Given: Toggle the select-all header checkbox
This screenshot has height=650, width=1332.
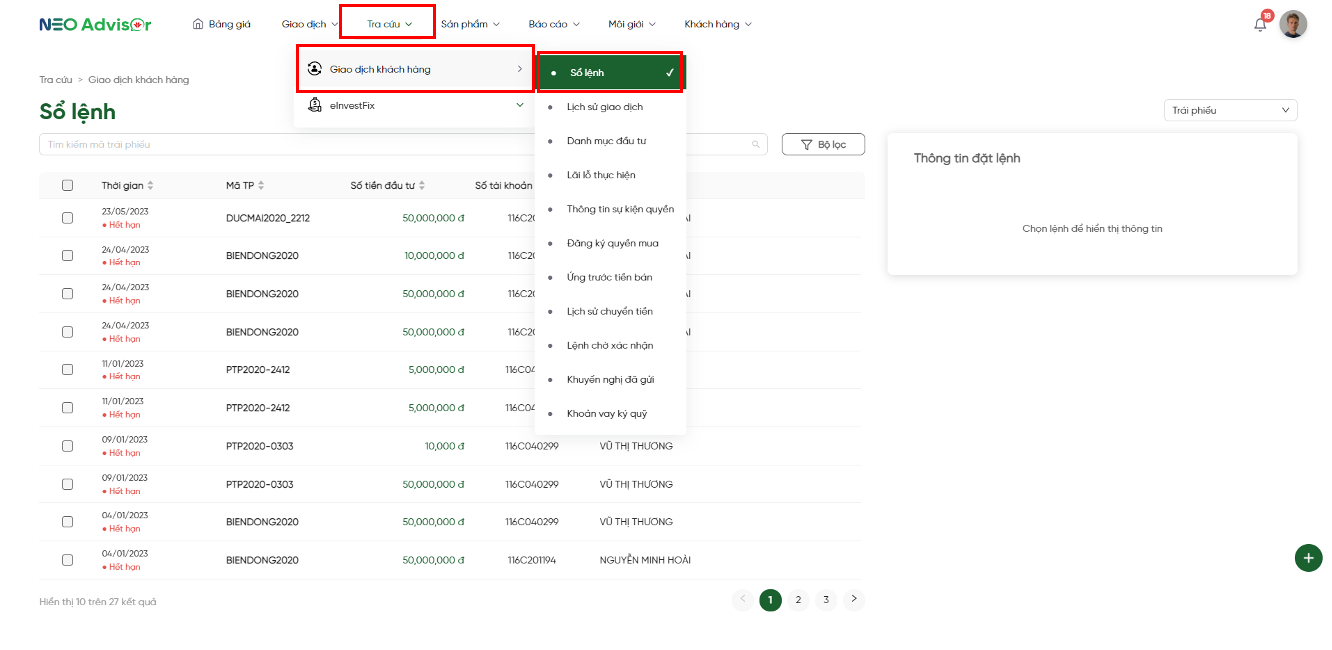Looking at the screenshot, I should 67,185.
